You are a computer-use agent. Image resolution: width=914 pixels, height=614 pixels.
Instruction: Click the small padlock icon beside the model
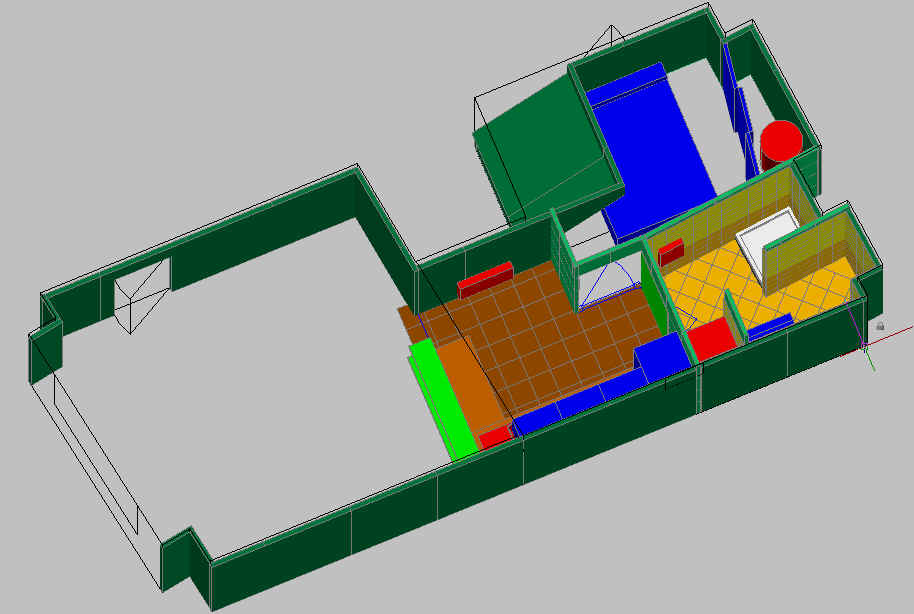[x=880, y=326]
